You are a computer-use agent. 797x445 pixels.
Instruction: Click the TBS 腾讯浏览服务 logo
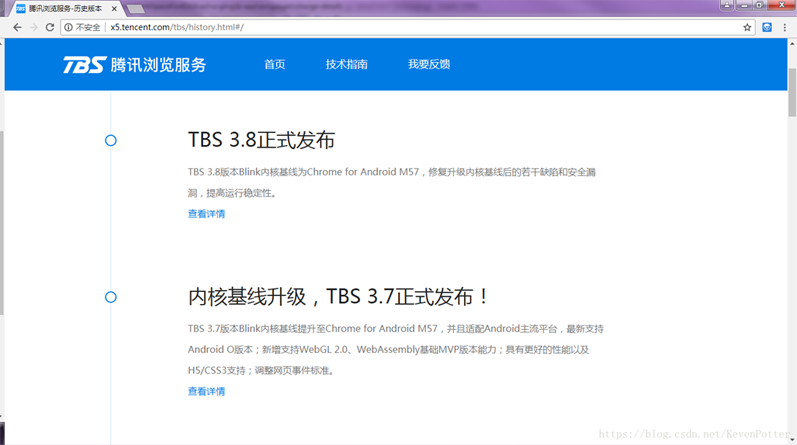click(x=134, y=65)
